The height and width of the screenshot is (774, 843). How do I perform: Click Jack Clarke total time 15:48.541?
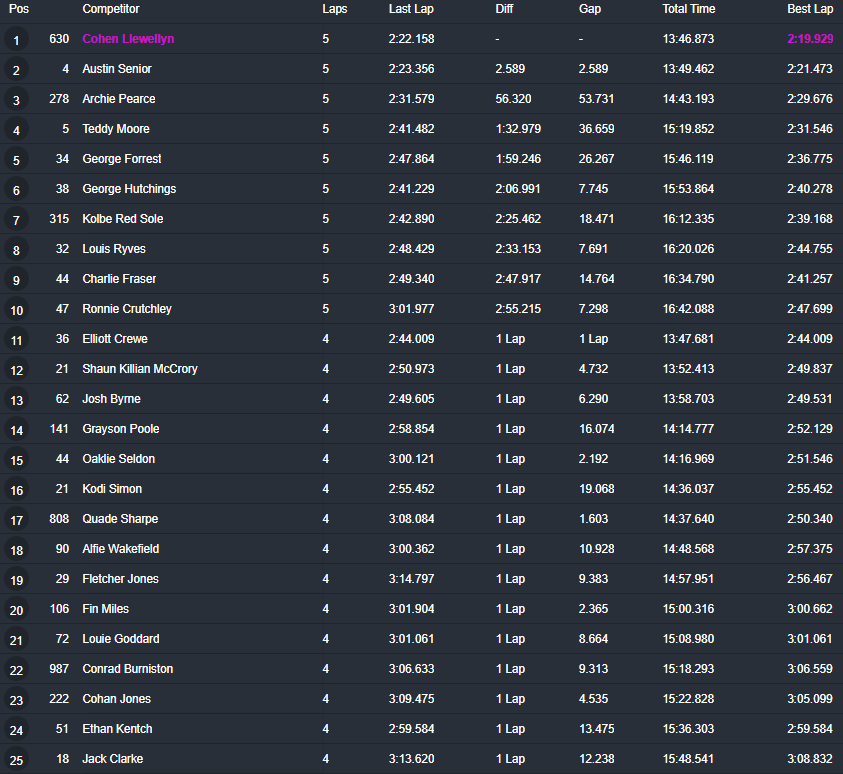pyautogui.click(x=688, y=758)
